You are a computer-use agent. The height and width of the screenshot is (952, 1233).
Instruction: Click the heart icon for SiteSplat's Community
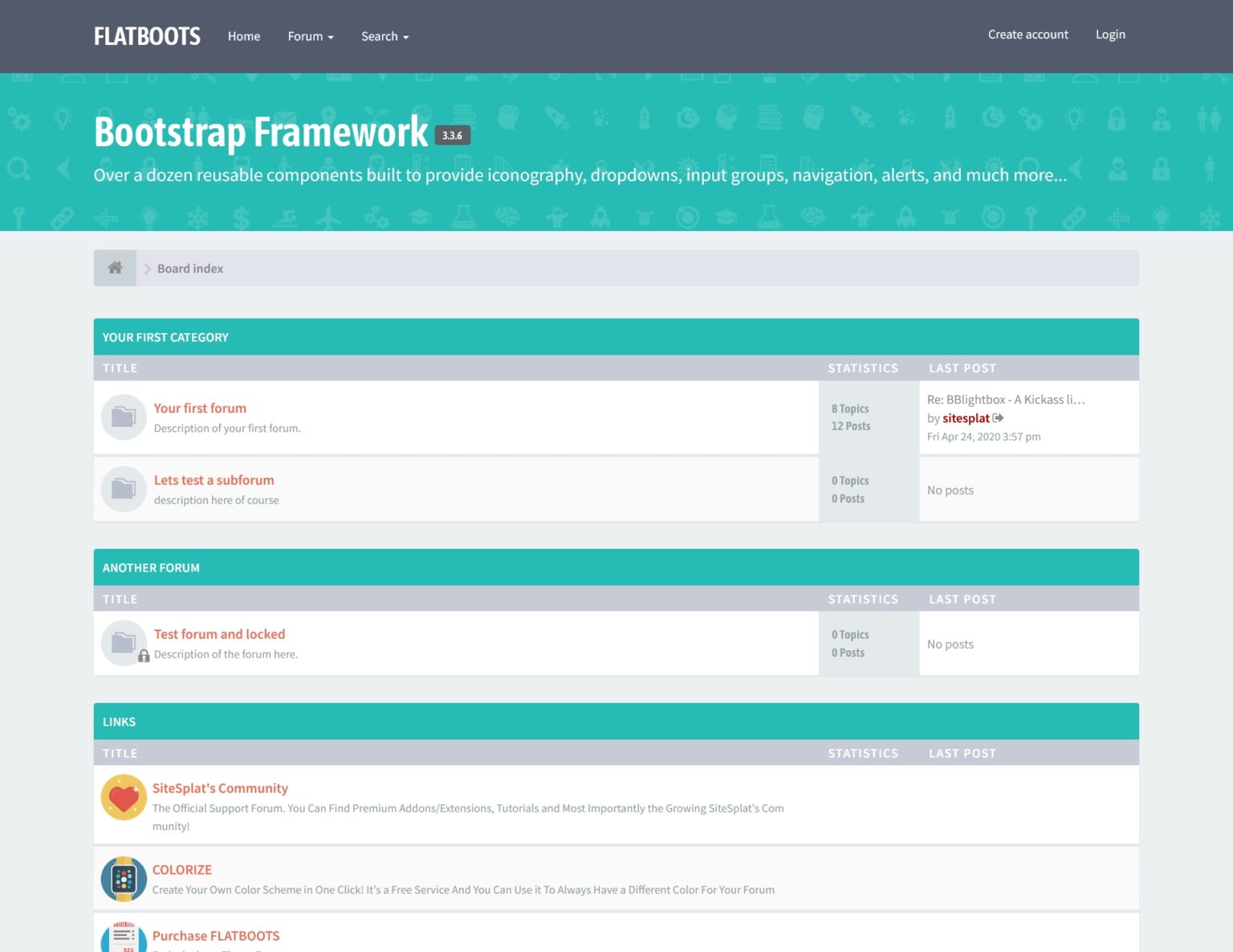(123, 797)
